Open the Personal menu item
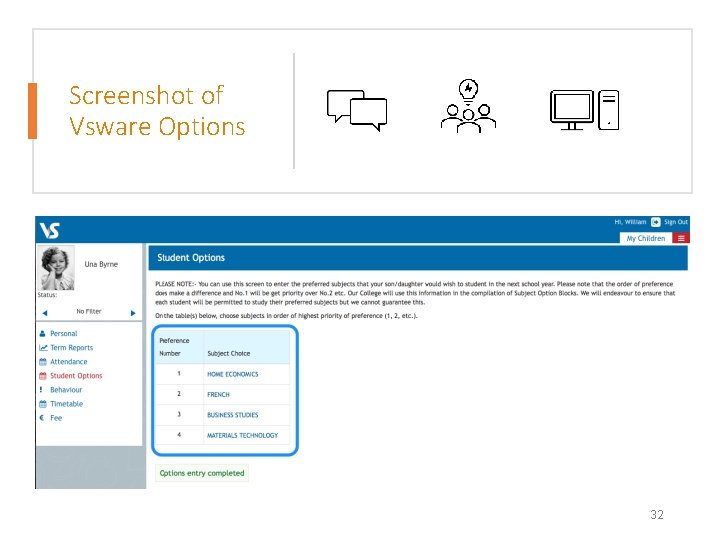720x540 pixels. tap(63, 333)
